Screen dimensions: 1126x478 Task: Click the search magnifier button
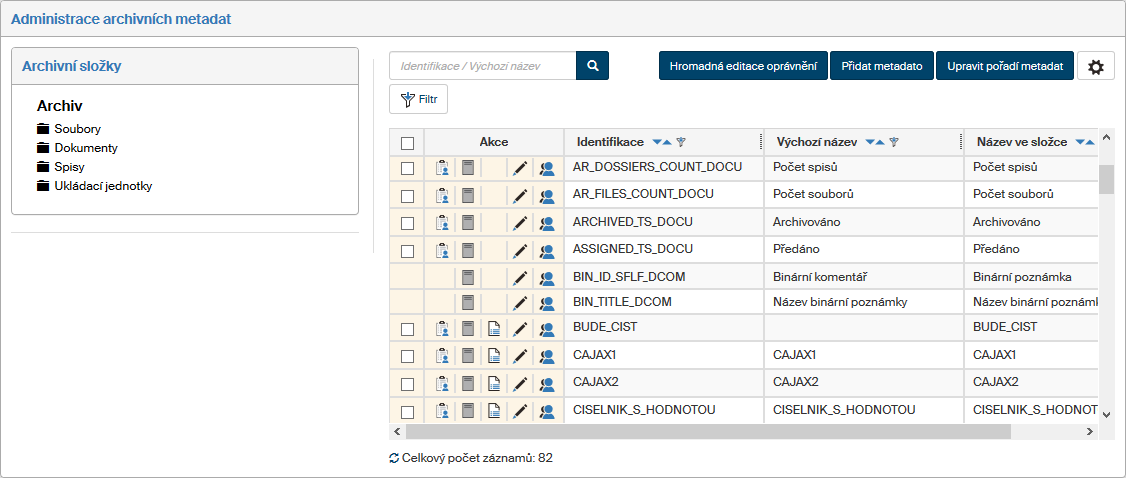[x=592, y=66]
